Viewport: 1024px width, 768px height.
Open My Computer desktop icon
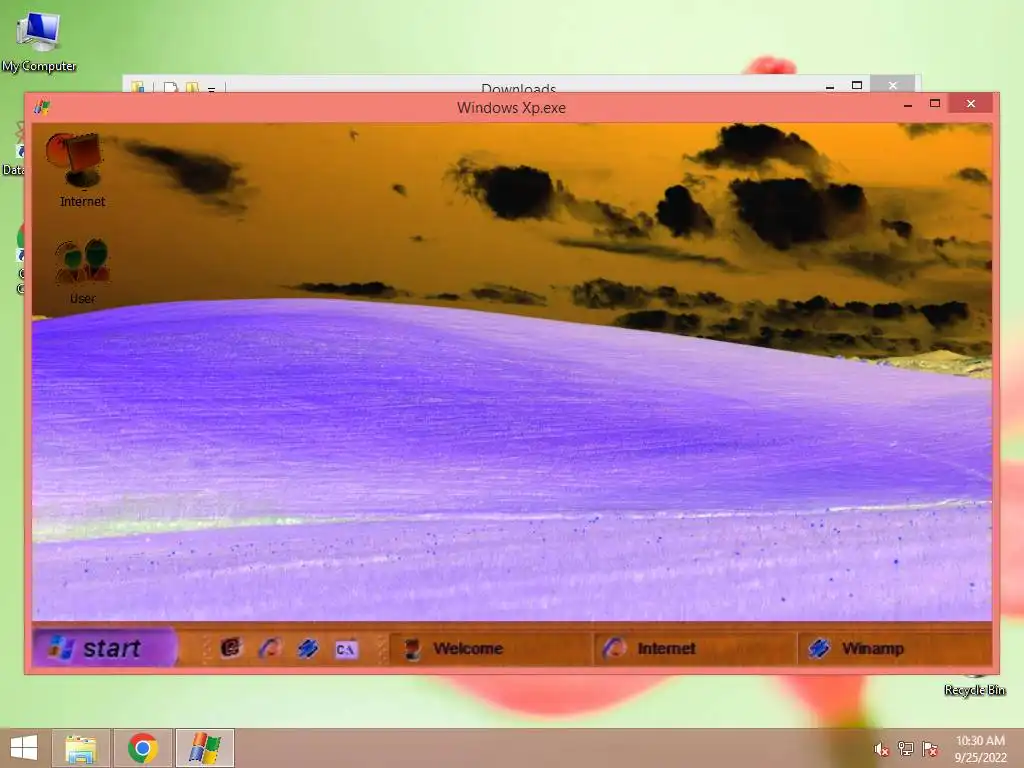pyautogui.click(x=39, y=40)
